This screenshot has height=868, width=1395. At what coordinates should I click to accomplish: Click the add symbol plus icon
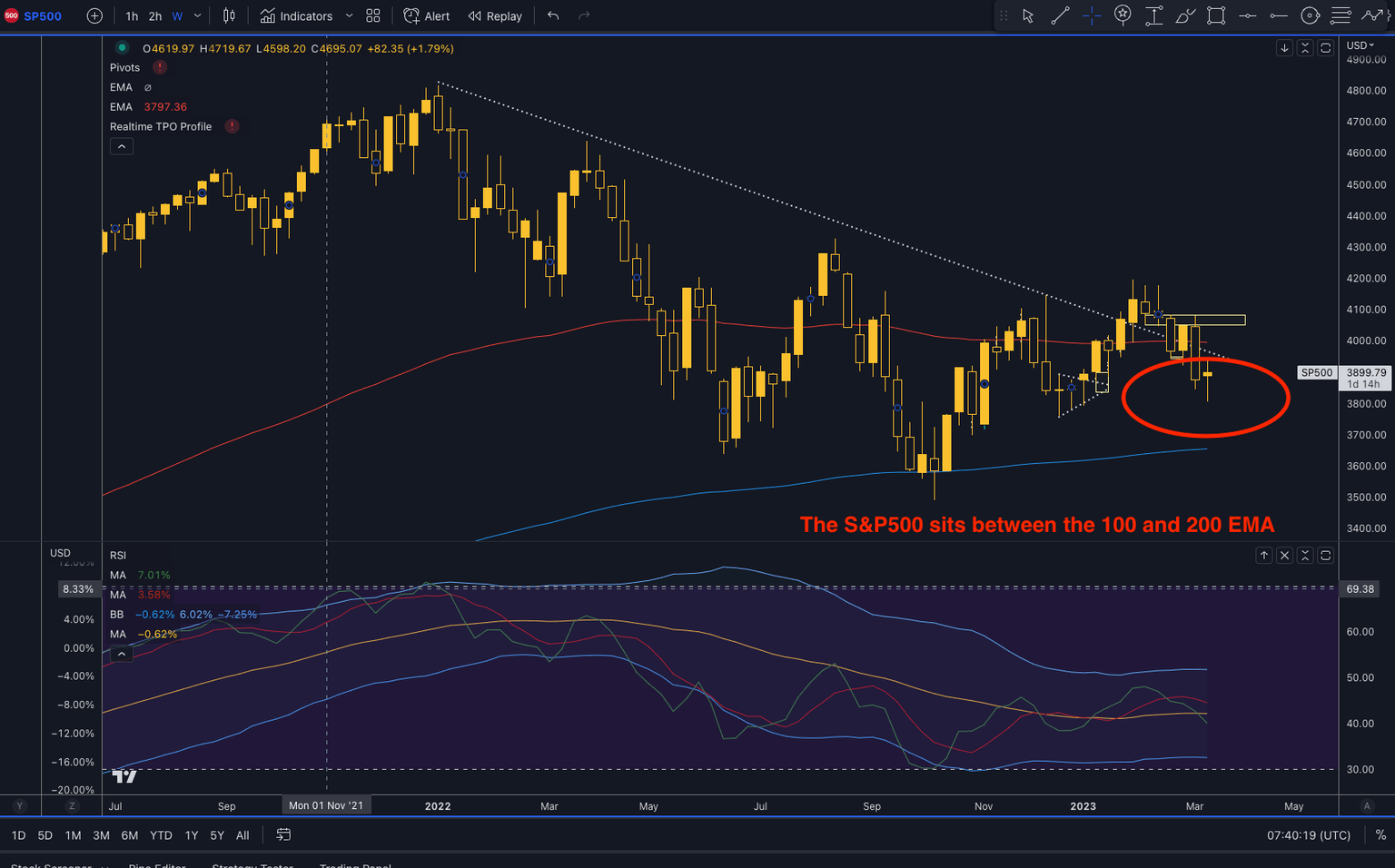click(x=94, y=15)
